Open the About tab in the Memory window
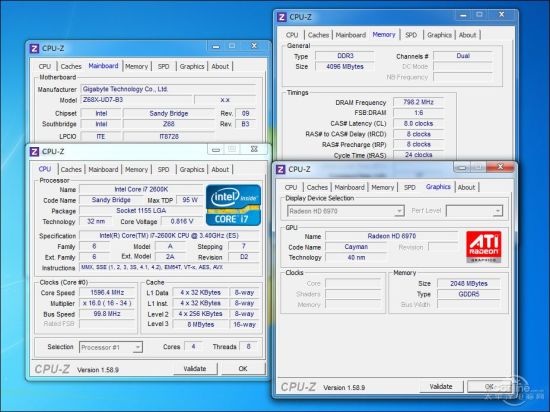Screen dimensions: 550x412 (467, 35)
